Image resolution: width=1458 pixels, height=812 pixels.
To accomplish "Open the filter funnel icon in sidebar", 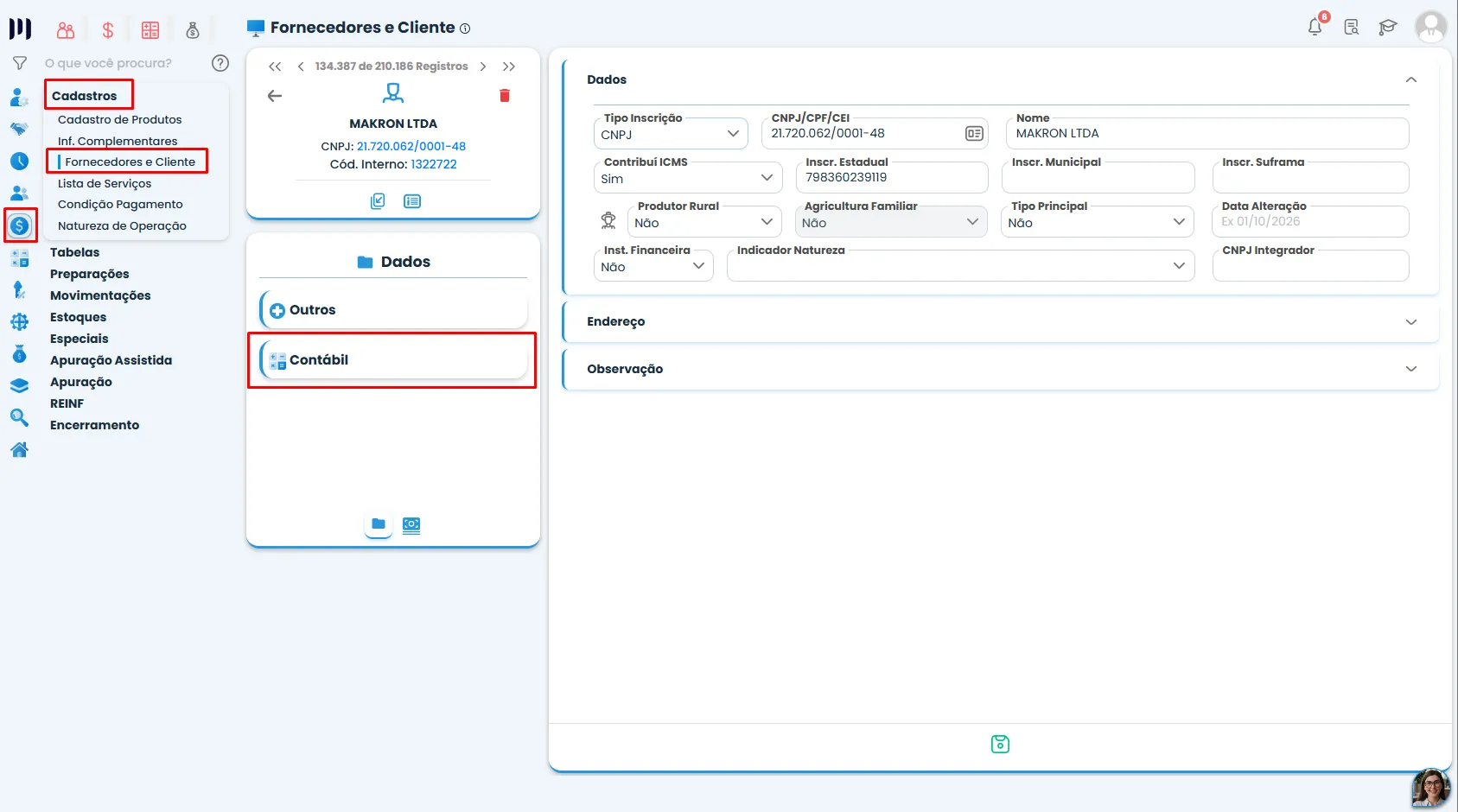I will [x=19, y=63].
